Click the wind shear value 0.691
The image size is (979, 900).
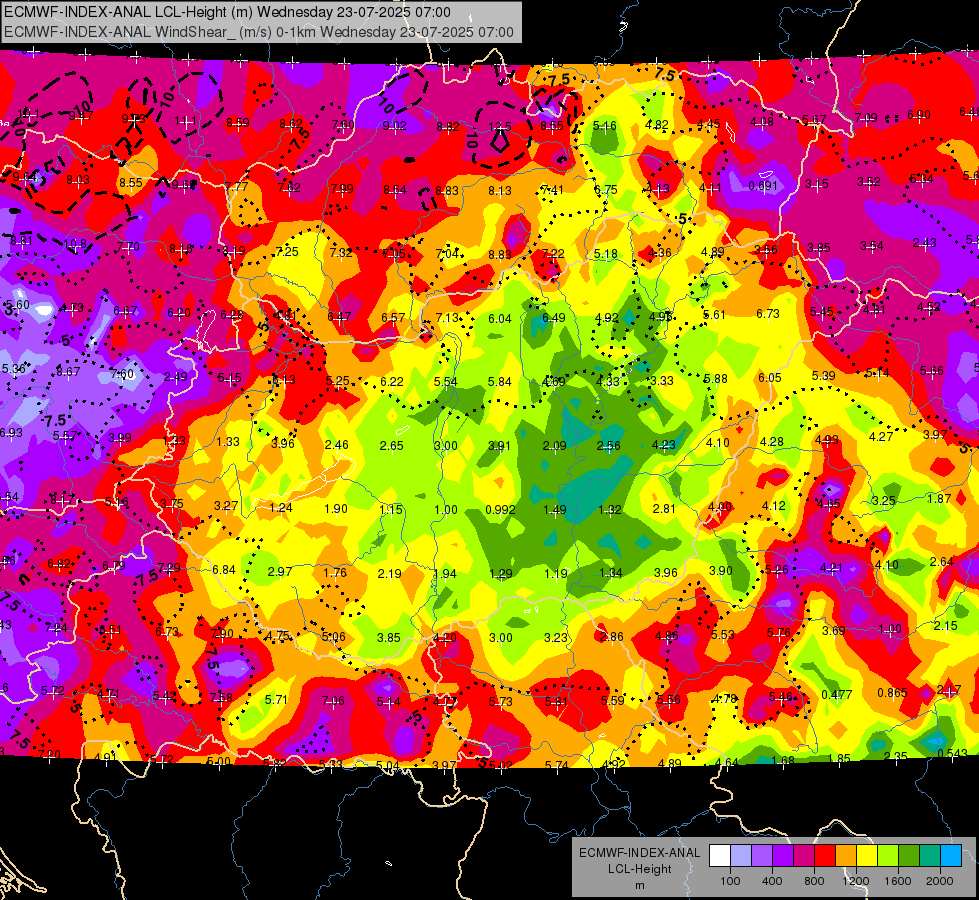763,186
